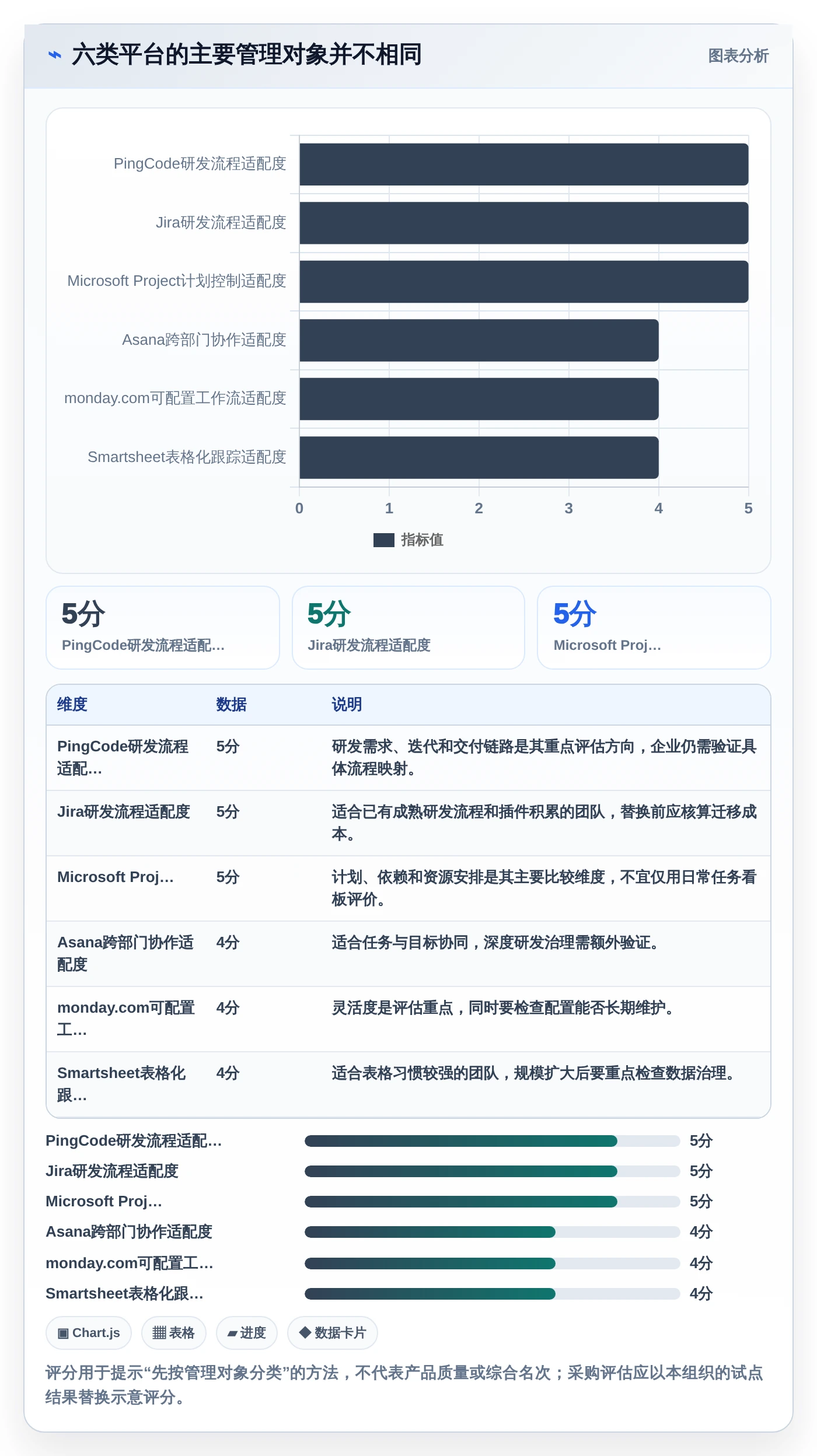Click the PingCode研发流程适配度 chart bar
The height and width of the screenshot is (1456, 817).
pyautogui.click(x=523, y=164)
